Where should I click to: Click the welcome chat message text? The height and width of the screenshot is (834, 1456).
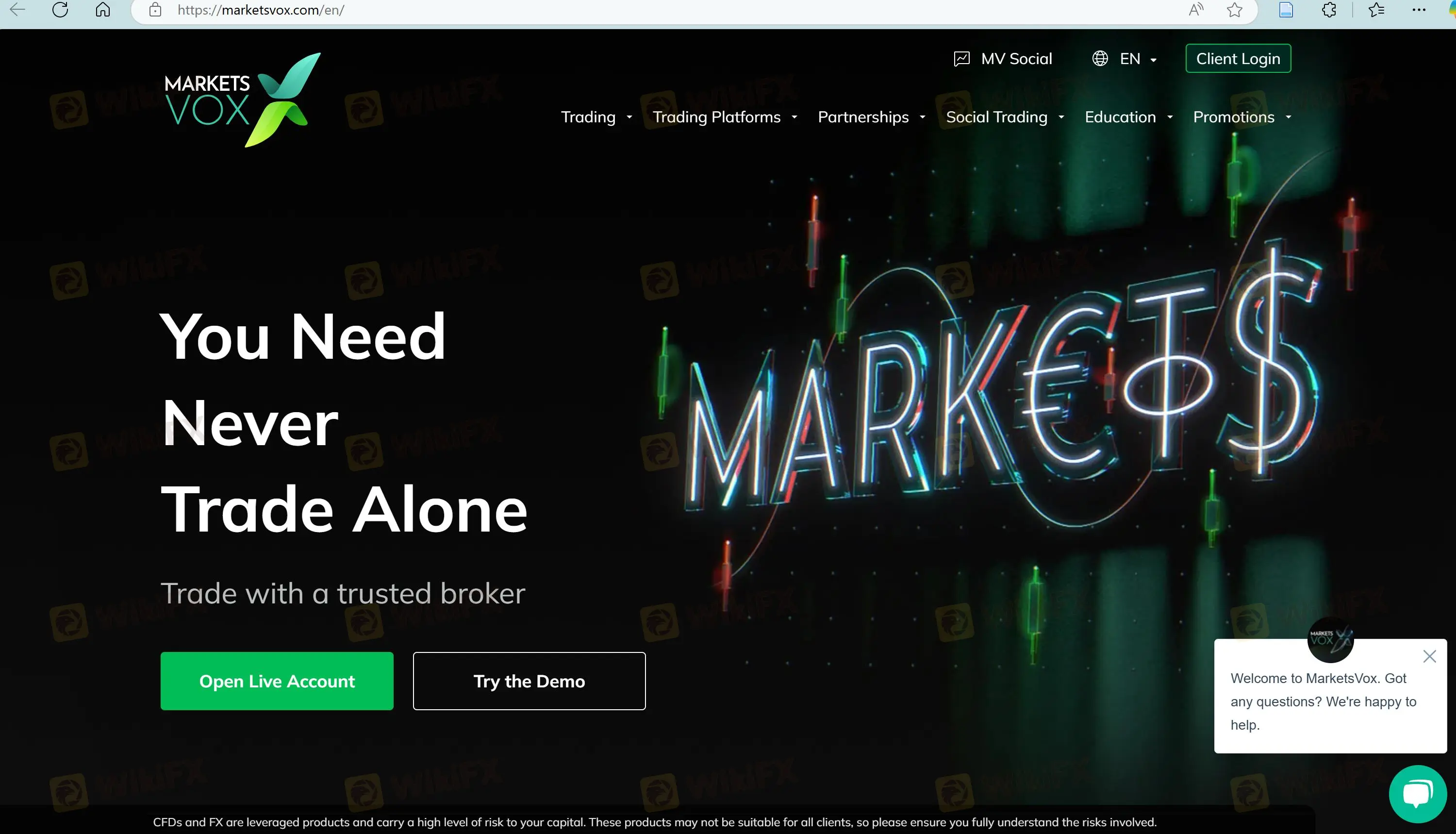tap(1323, 701)
